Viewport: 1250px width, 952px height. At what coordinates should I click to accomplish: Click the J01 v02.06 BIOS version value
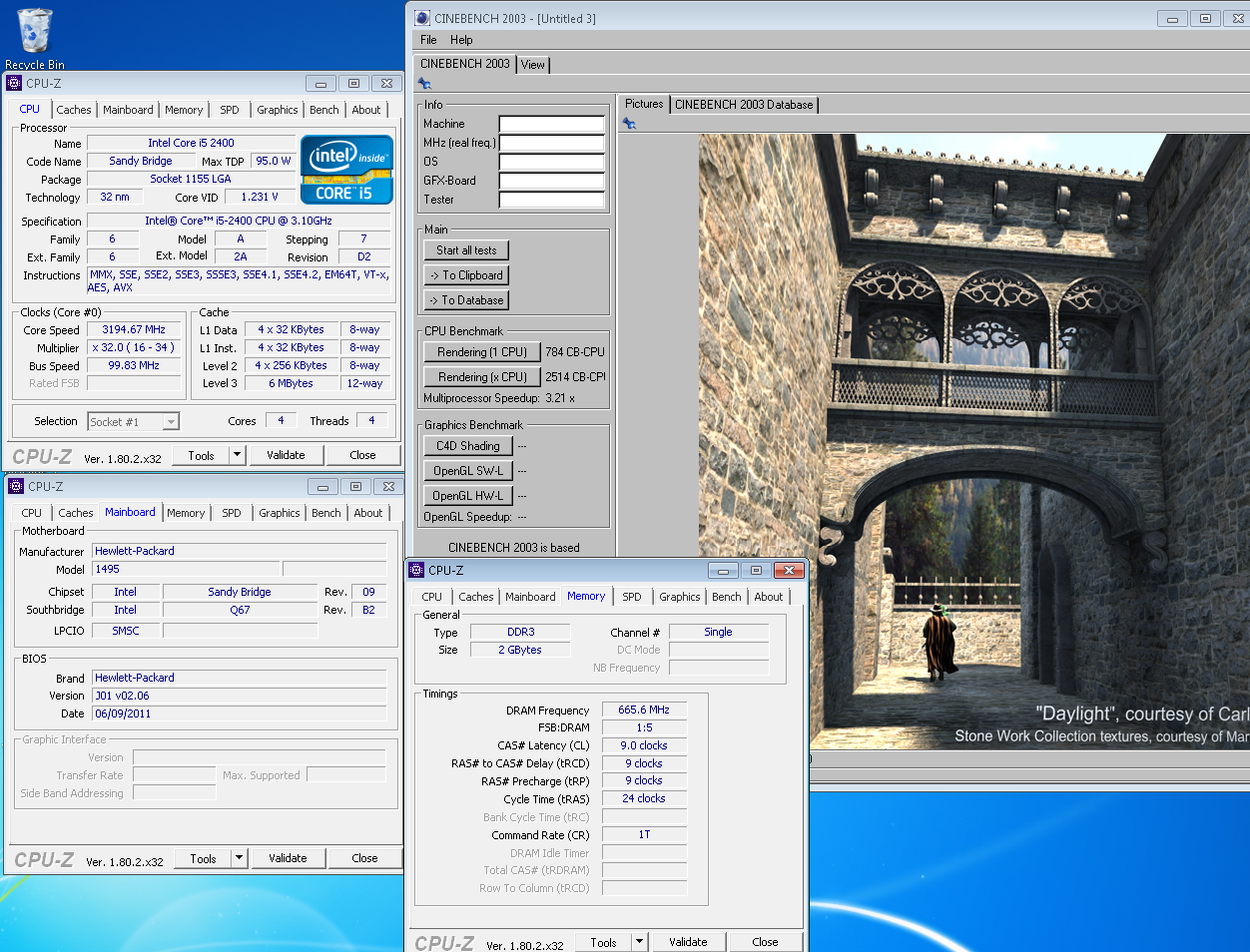[240, 696]
